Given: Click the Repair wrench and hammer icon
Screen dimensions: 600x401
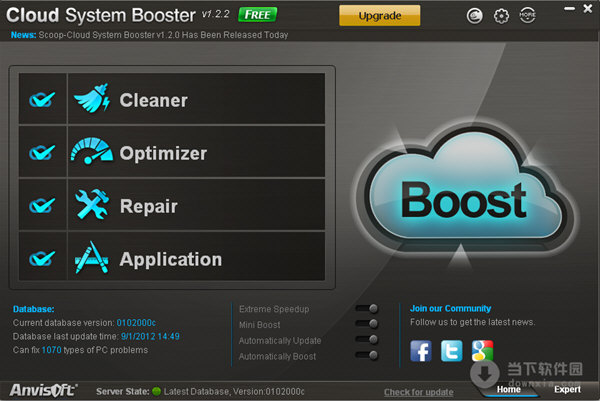Looking at the screenshot, I should pyautogui.click(x=92, y=205).
